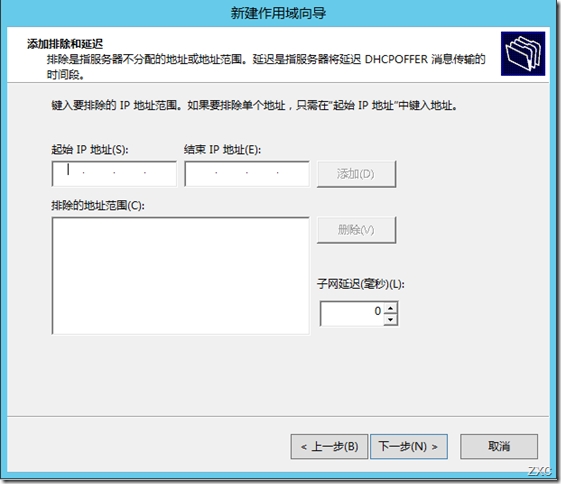Go back with 上一步(B) button
This screenshot has width=561, height=484.
[329, 446]
